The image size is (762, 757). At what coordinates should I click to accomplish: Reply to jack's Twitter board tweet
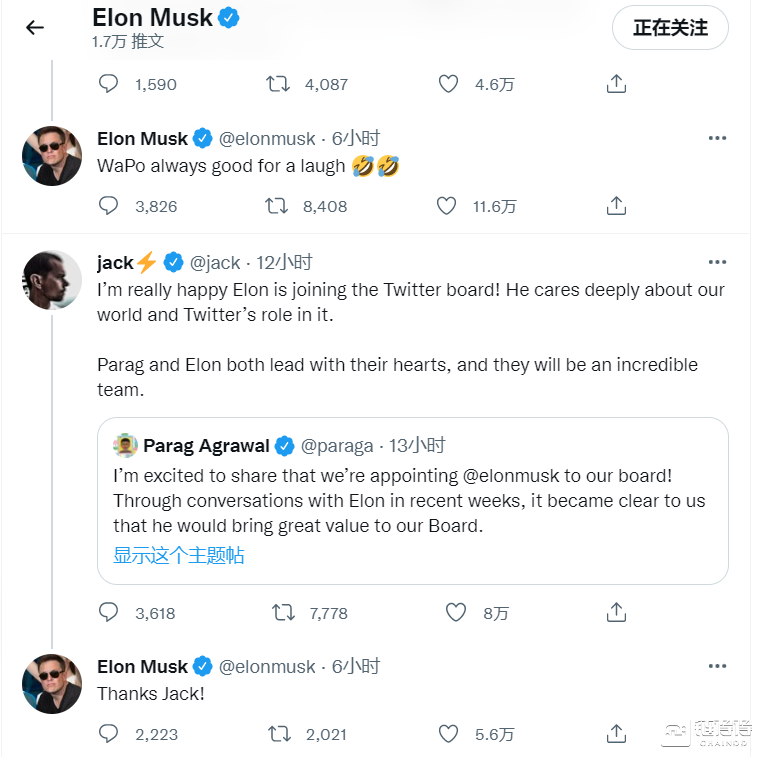(x=109, y=612)
